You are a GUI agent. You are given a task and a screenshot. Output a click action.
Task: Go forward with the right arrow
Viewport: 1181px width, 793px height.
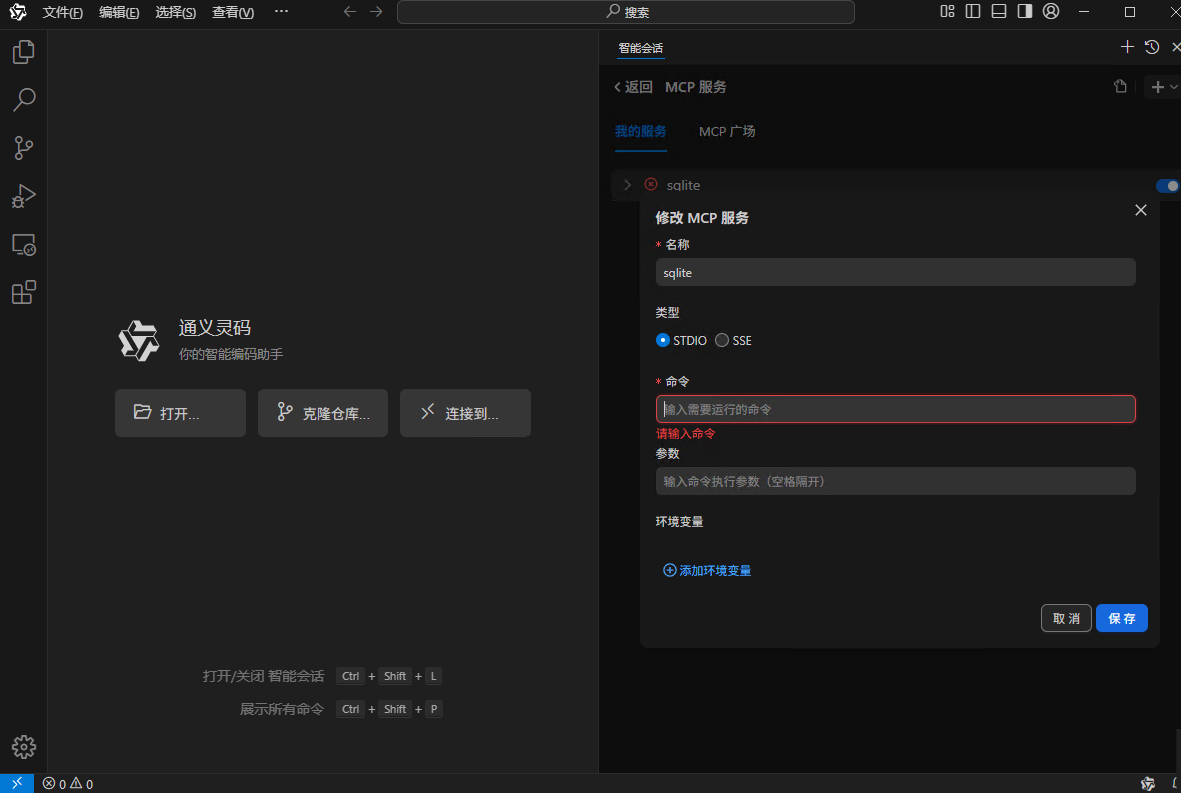pos(376,11)
